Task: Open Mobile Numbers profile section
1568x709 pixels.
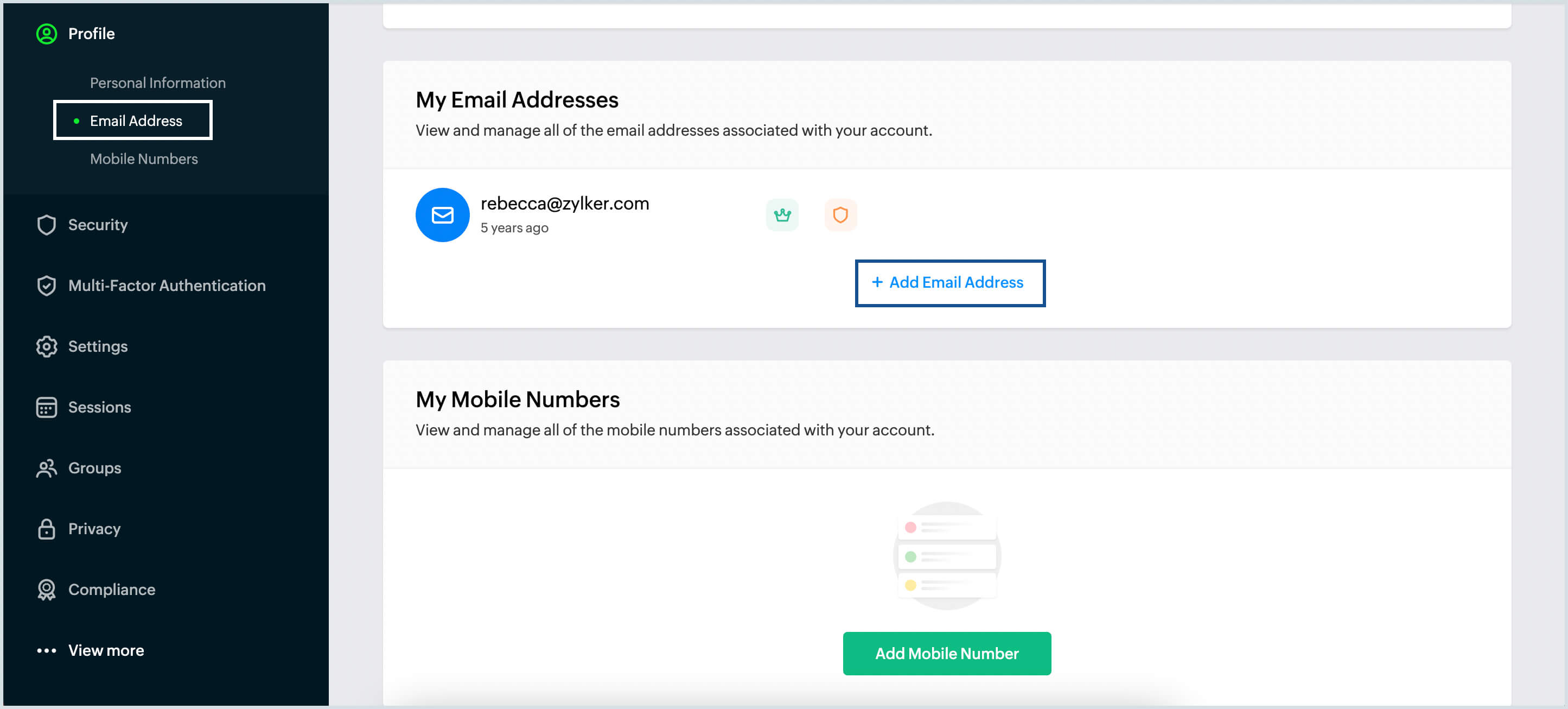Action: (144, 158)
